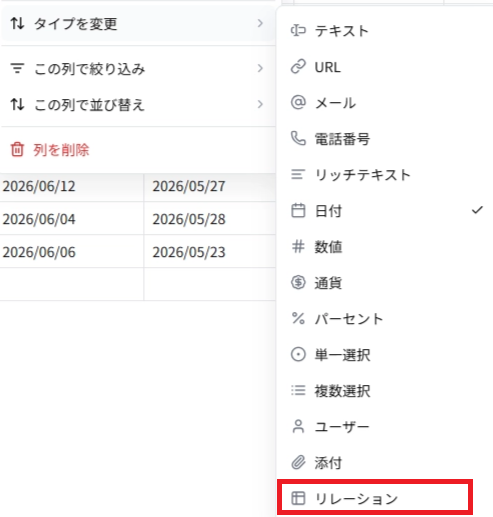Click the arrows icon beside タイプを変更

click(x=17, y=23)
